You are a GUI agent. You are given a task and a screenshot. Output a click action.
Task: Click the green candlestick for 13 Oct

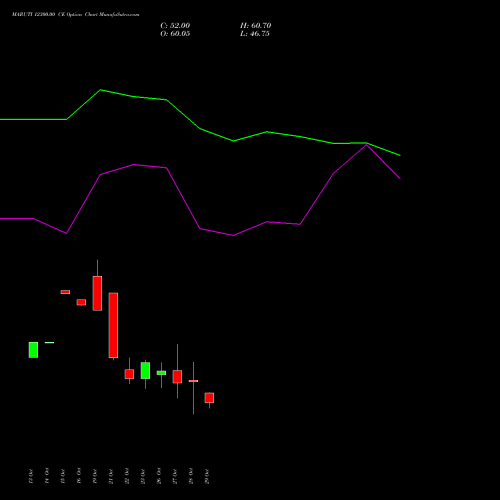tap(33, 350)
